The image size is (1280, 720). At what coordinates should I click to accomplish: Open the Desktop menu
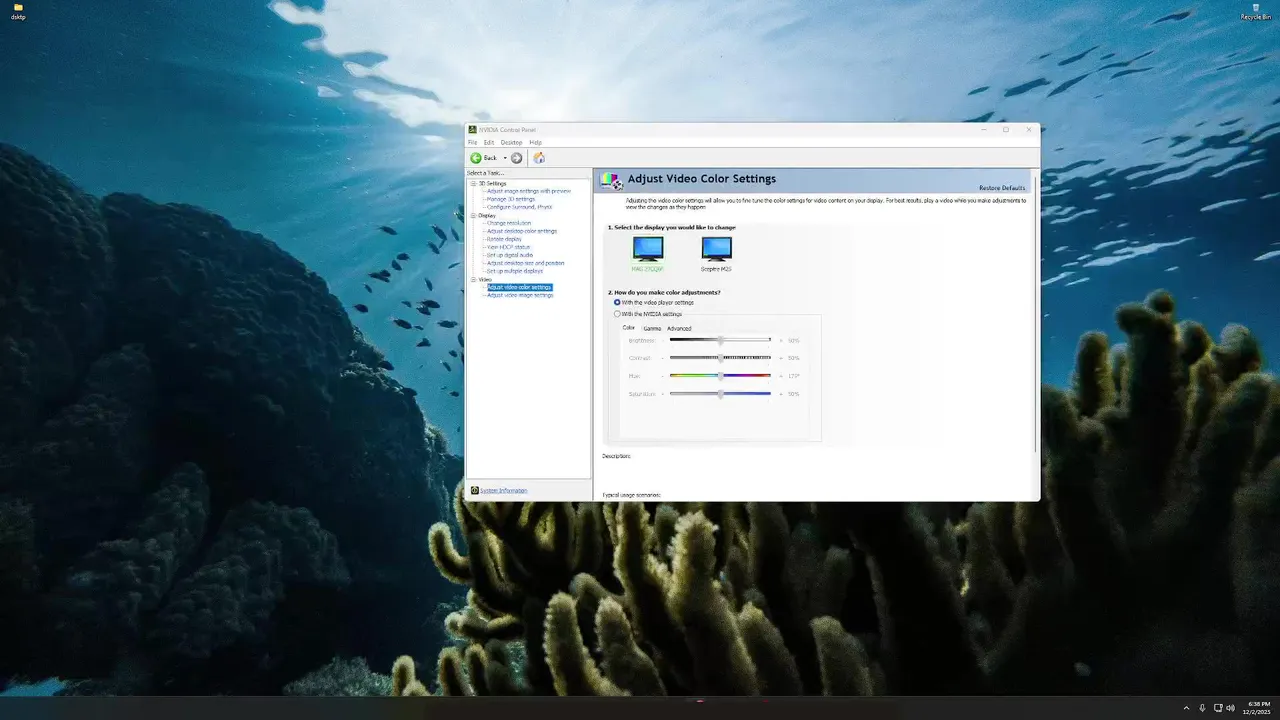511,143
